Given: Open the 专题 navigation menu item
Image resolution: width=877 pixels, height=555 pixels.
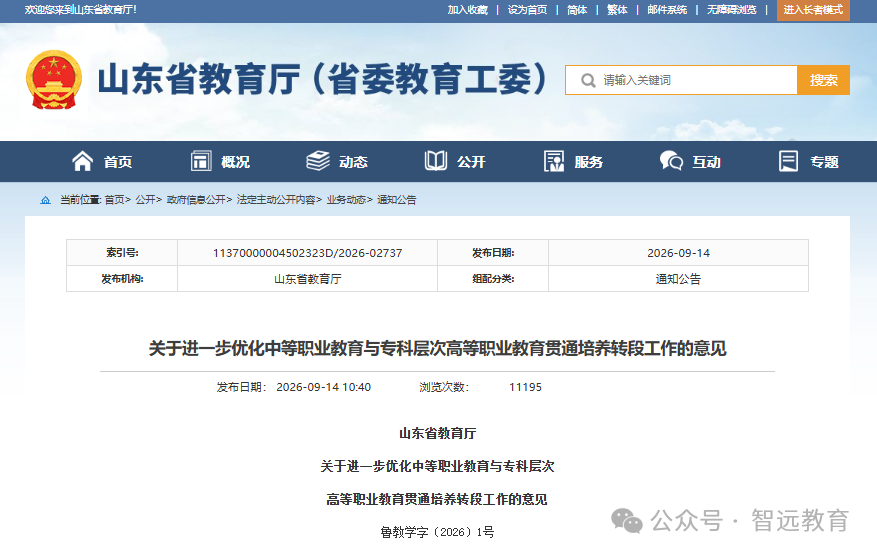Looking at the screenshot, I should 824,162.
